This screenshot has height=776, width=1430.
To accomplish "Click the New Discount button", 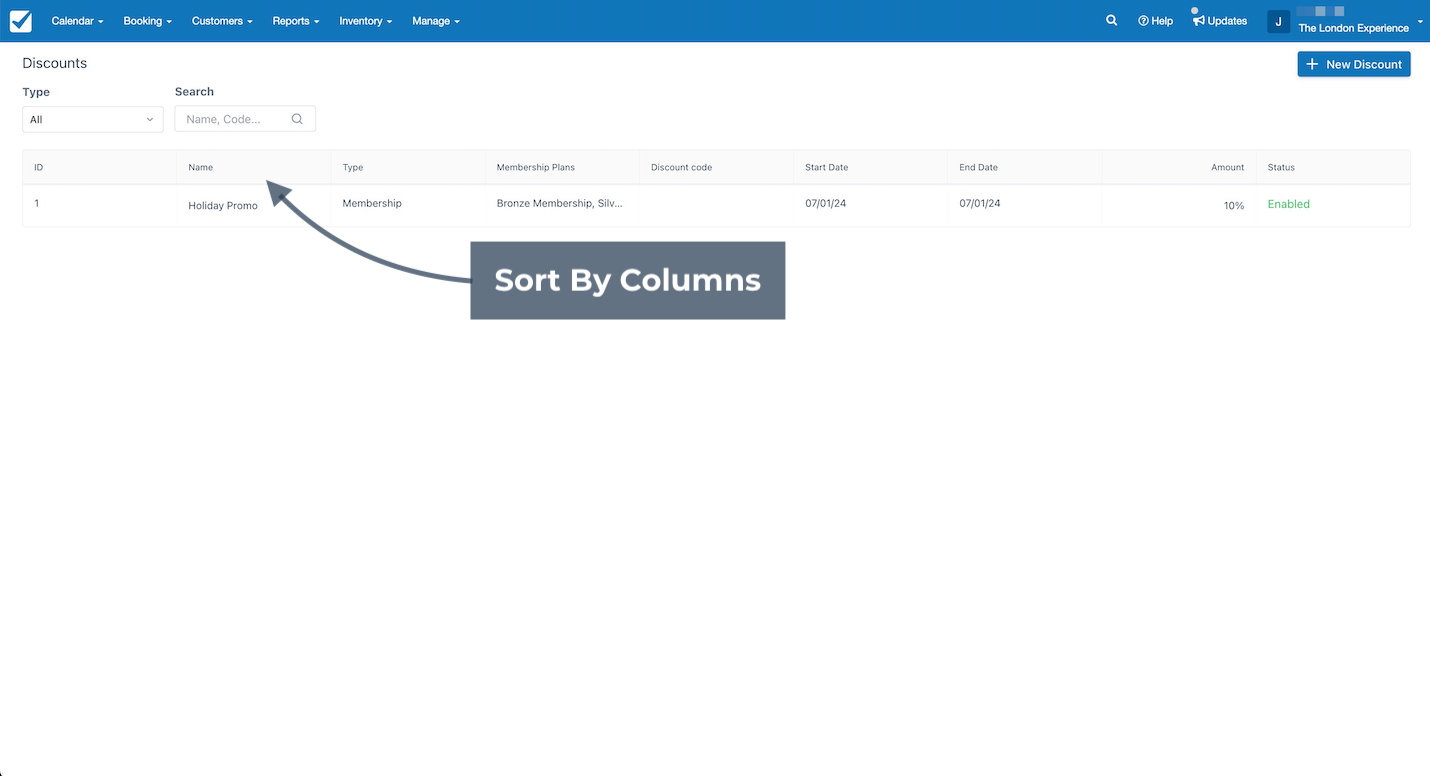I will pos(1354,64).
